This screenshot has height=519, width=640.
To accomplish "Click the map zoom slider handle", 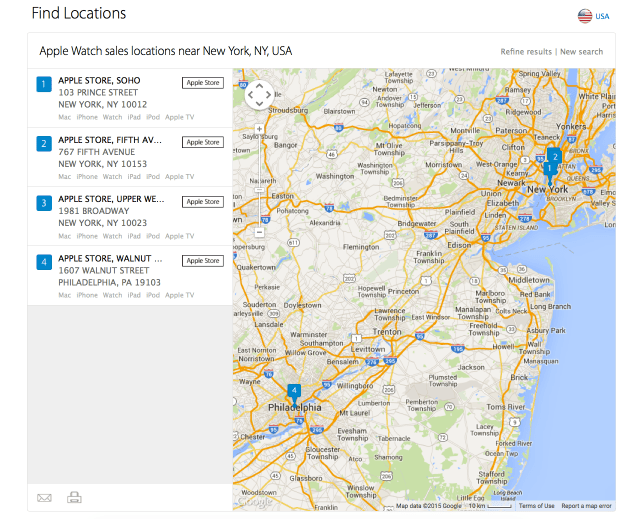I will tap(259, 190).
